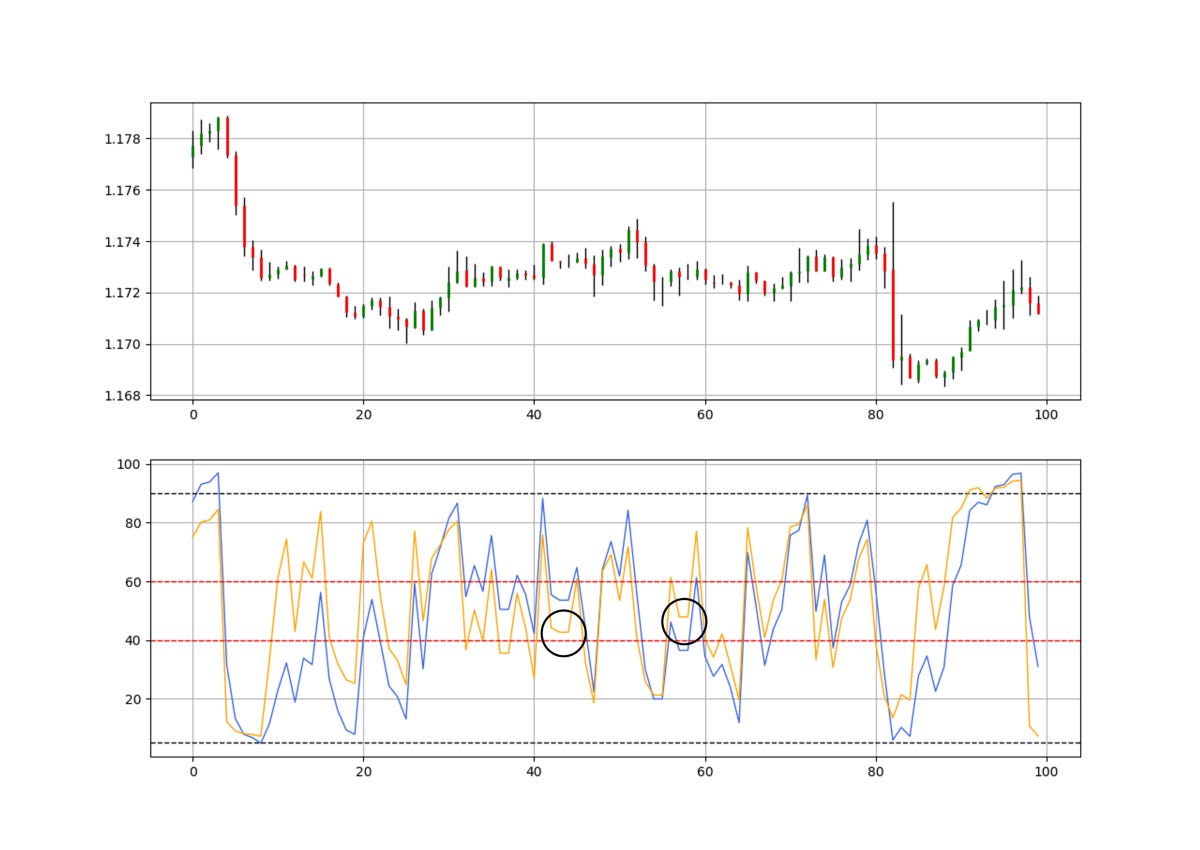
Task: Select x-axis label 0 under candlestick chart
Action: (x=192, y=415)
